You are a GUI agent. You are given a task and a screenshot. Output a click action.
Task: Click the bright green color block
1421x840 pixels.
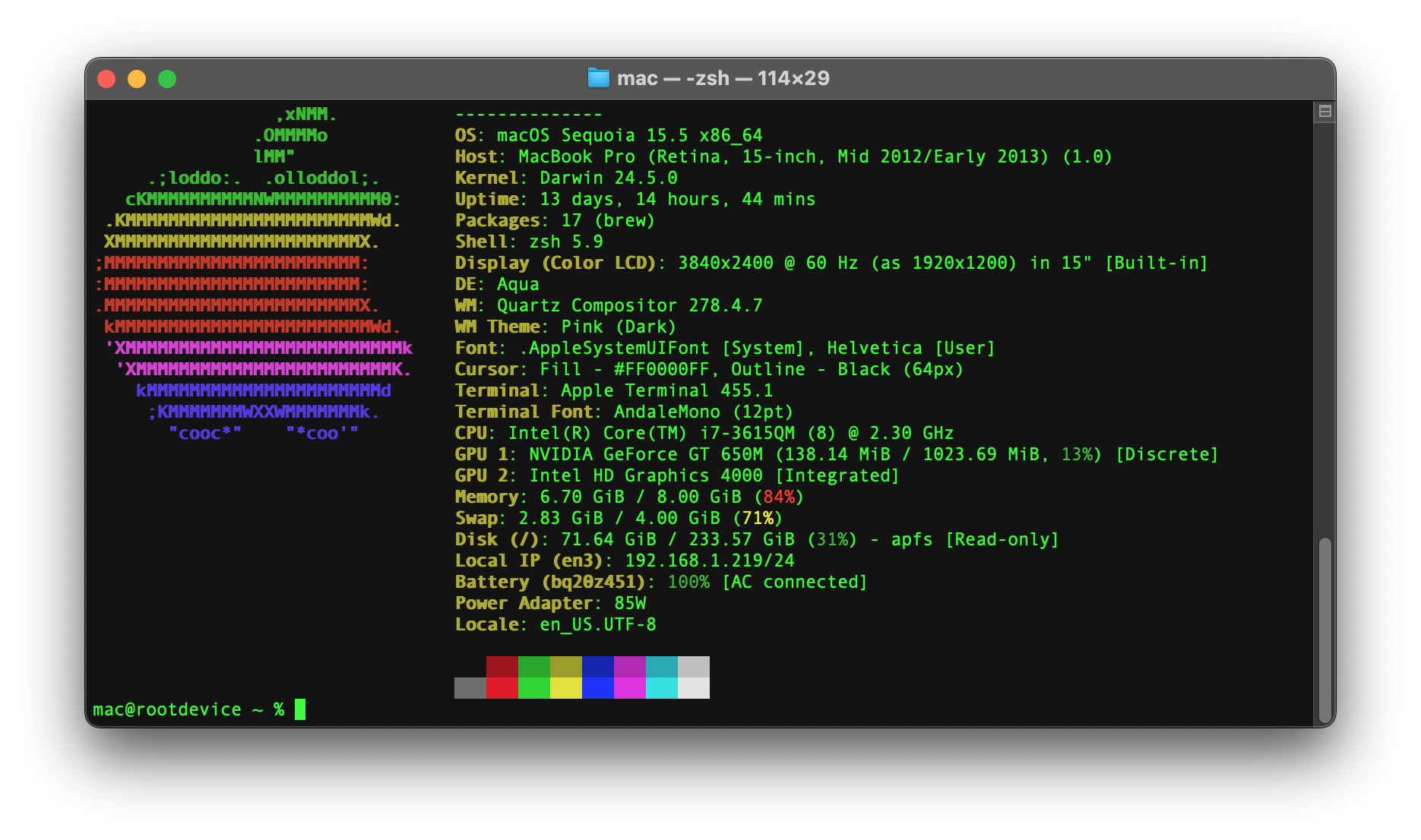pos(534,688)
